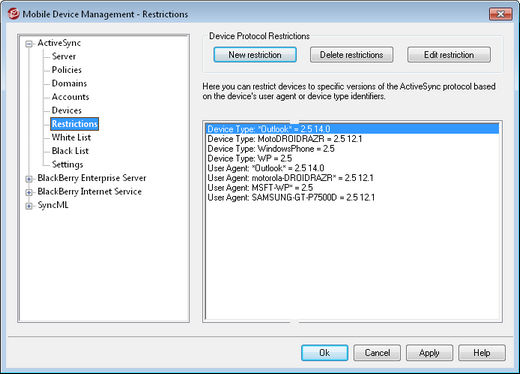Click the New restriction button
The width and height of the screenshot is (520, 374).
tap(255, 55)
